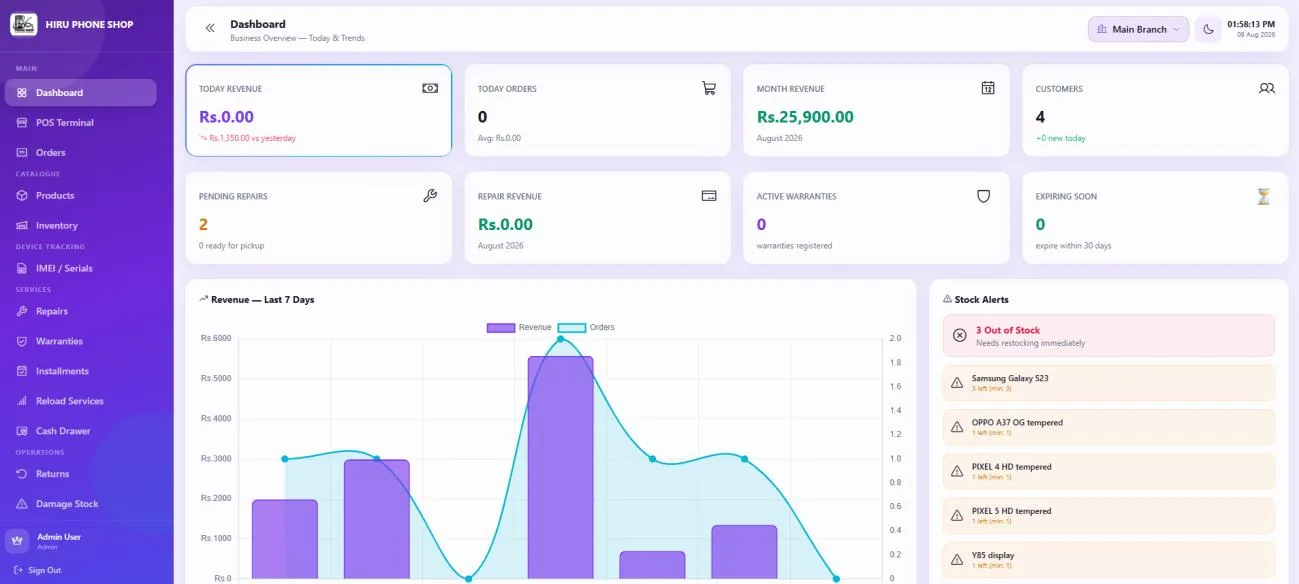Click warning icon beside Y85 display
Image resolution: width=1299 pixels, height=584 pixels.
coord(957,559)
